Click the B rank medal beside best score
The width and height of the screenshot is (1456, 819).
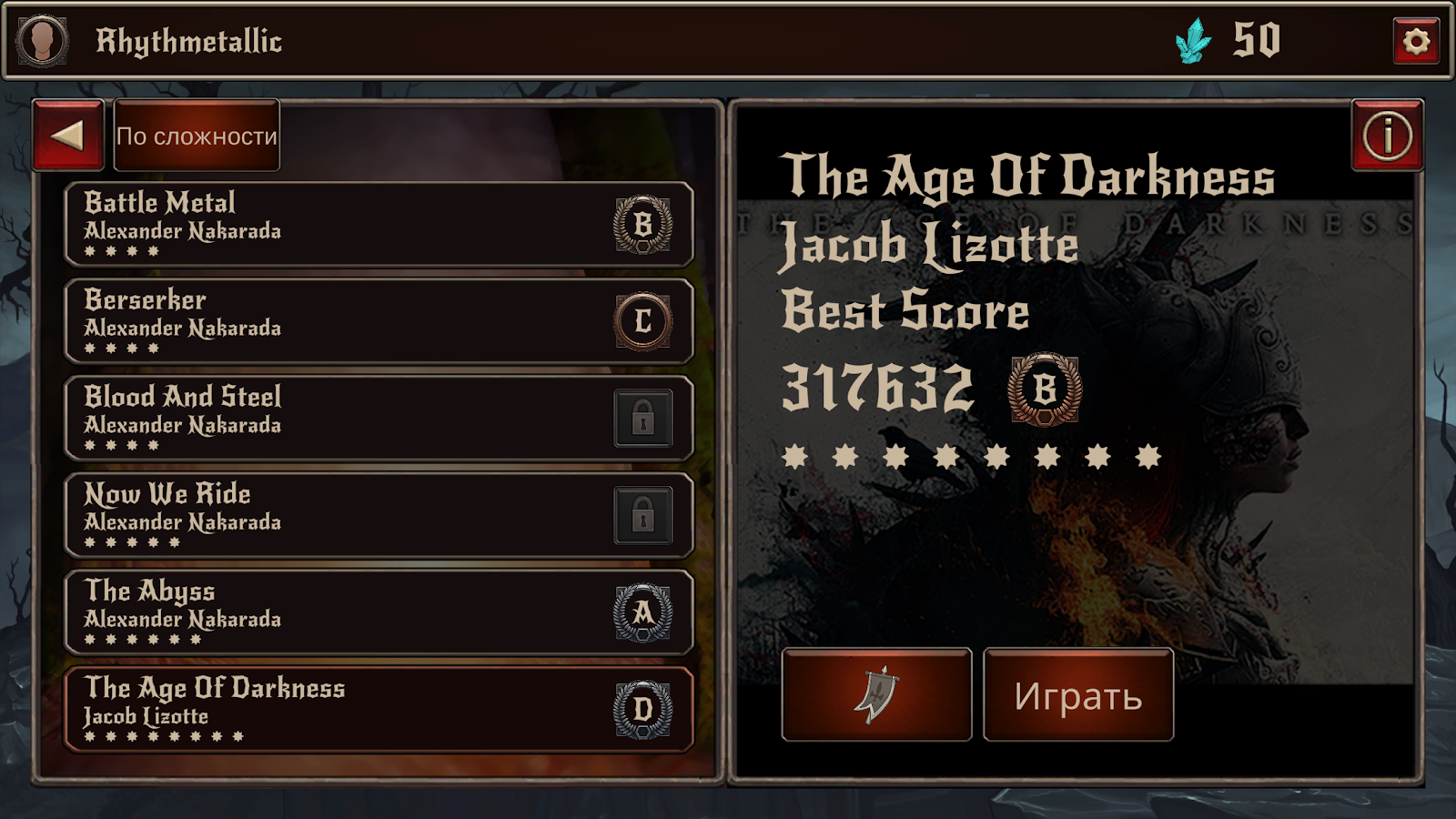[x=1045, y=389]
